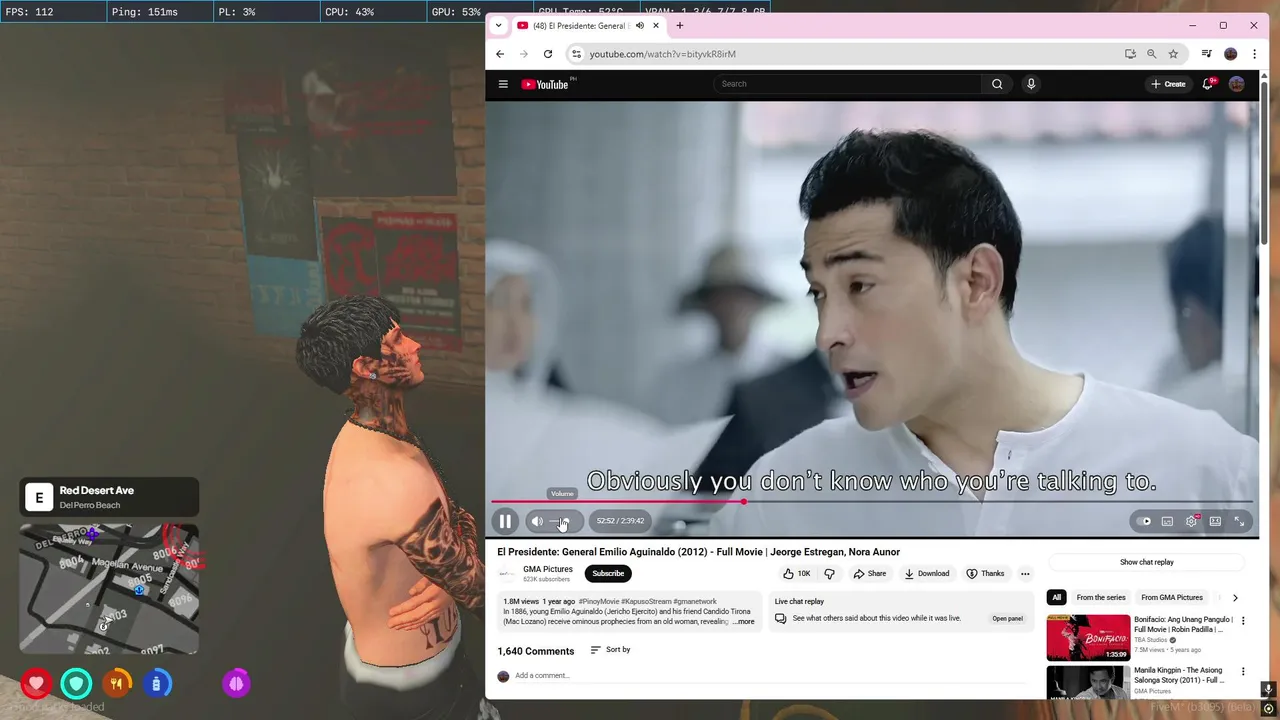
Task: Open the GMA Pictures channel name
Action: coord(548,569)
